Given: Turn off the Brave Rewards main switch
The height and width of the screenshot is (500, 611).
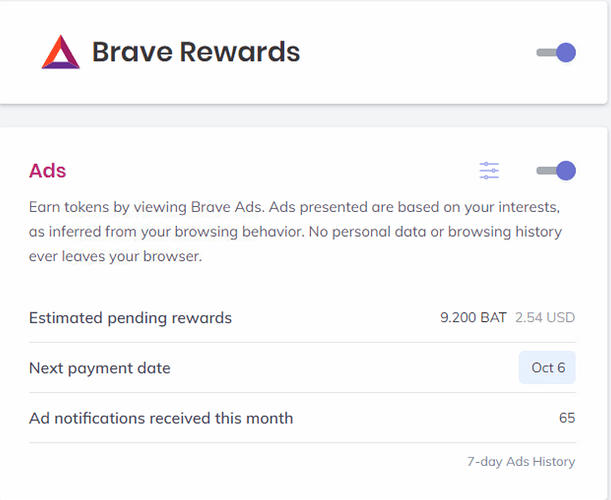Looking at the screenshot, I should tap(556, 52).
